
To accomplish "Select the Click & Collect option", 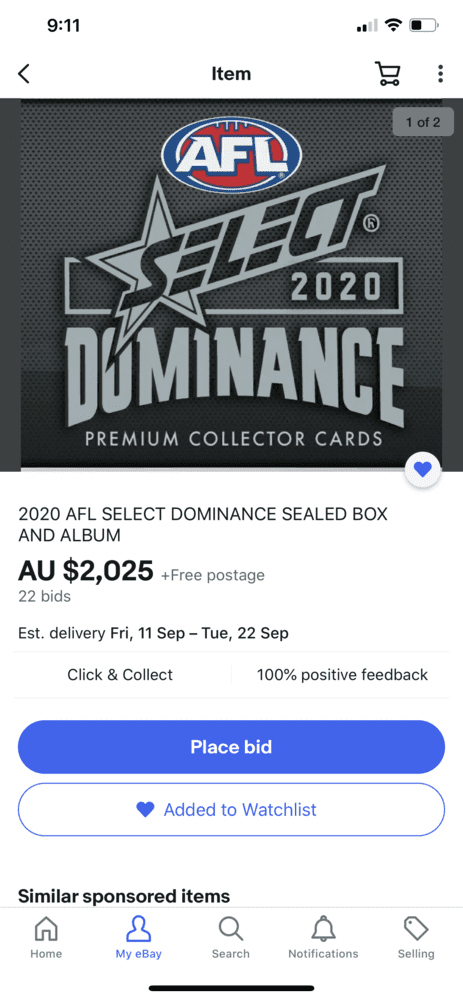I will (120, 675).
